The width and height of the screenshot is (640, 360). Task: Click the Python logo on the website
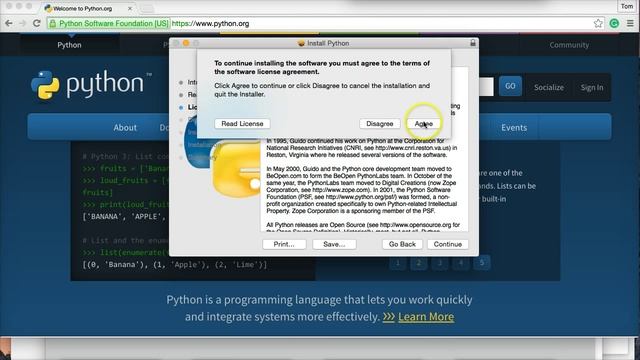click(91, 84)
